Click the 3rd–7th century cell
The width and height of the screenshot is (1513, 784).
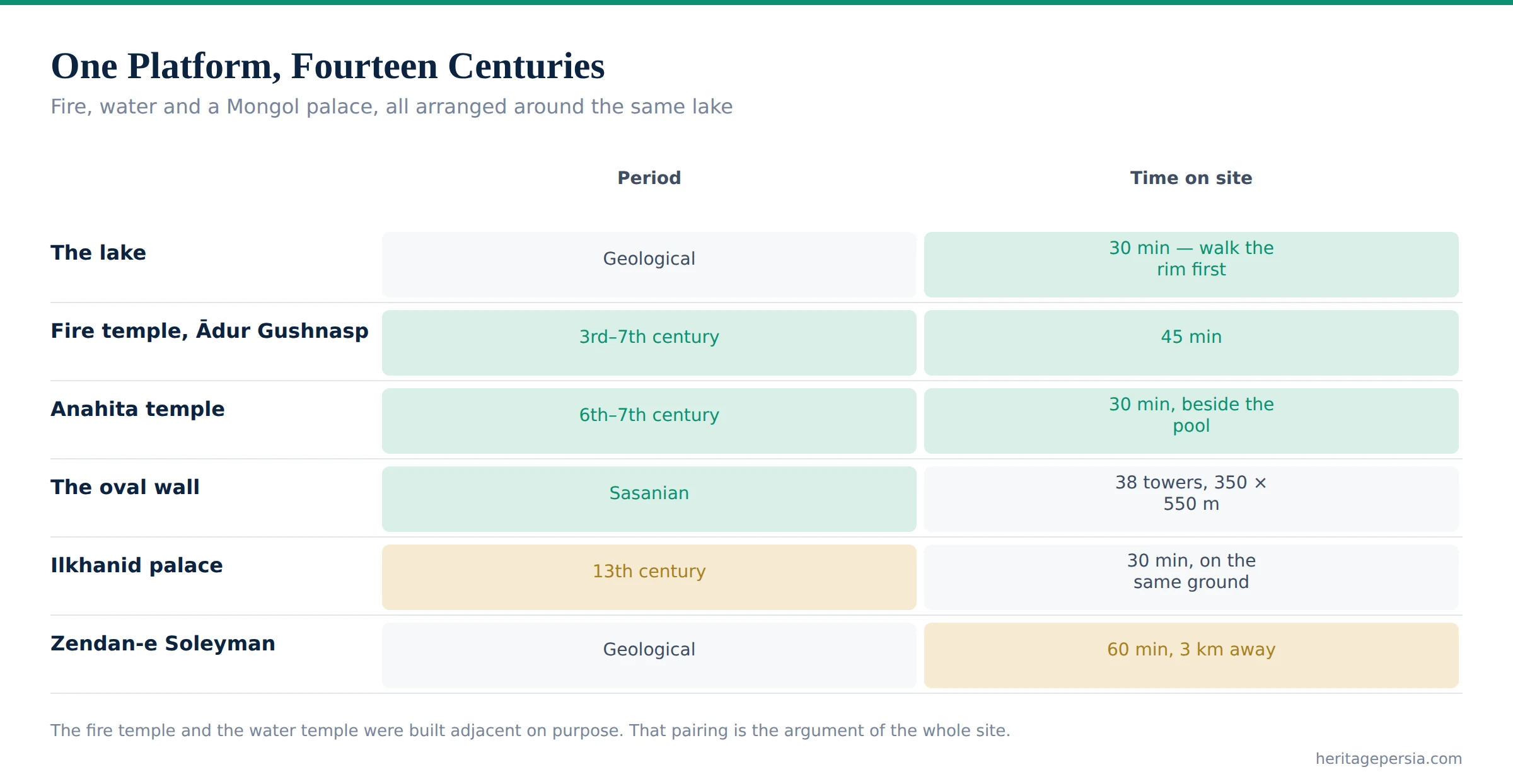pos(649,343)
